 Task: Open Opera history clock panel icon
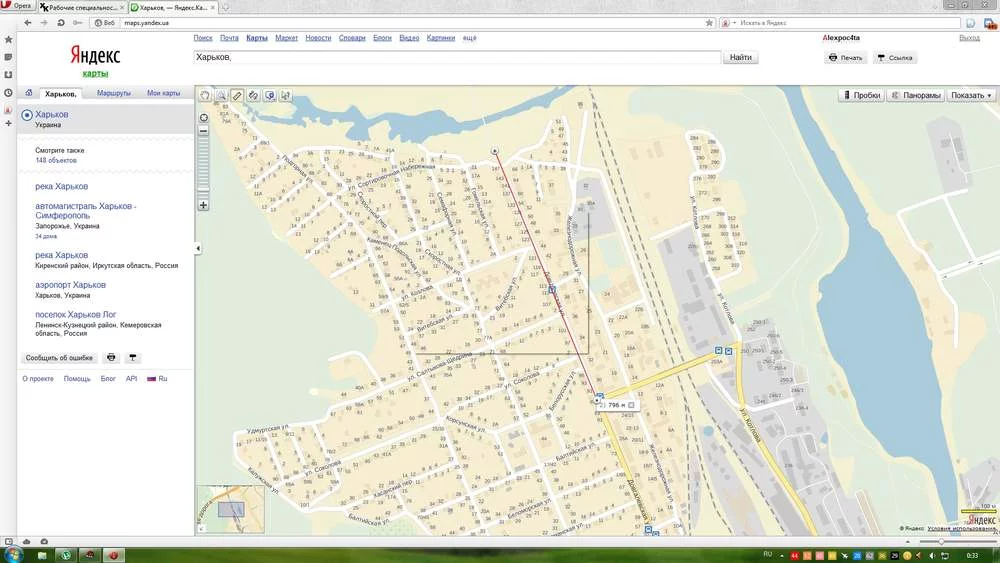point(8,92)
